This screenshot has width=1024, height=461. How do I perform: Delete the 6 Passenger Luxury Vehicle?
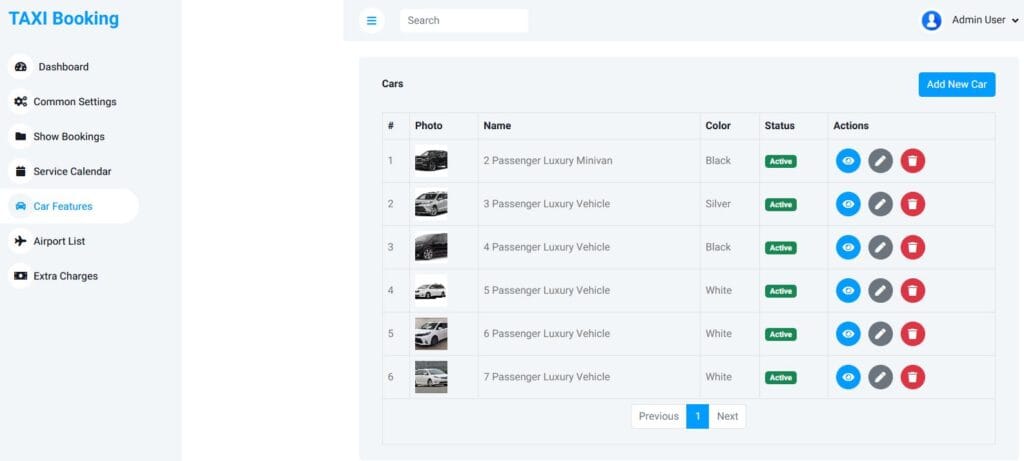point(912,334)
